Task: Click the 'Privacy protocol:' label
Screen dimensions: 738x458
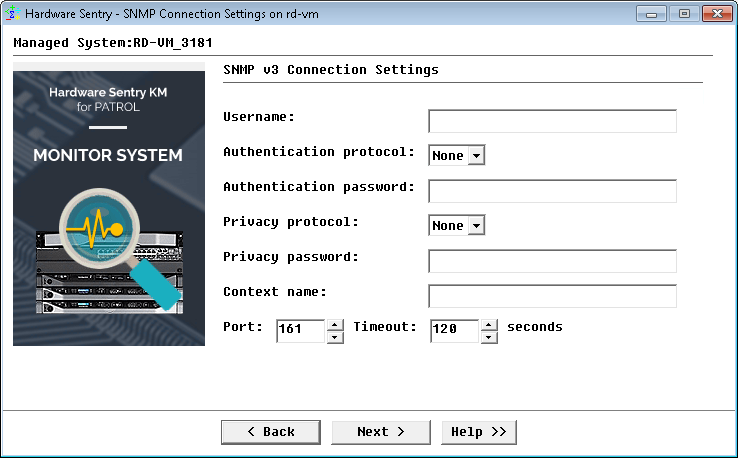Action: pyautogui.click(x=291, y=222)
